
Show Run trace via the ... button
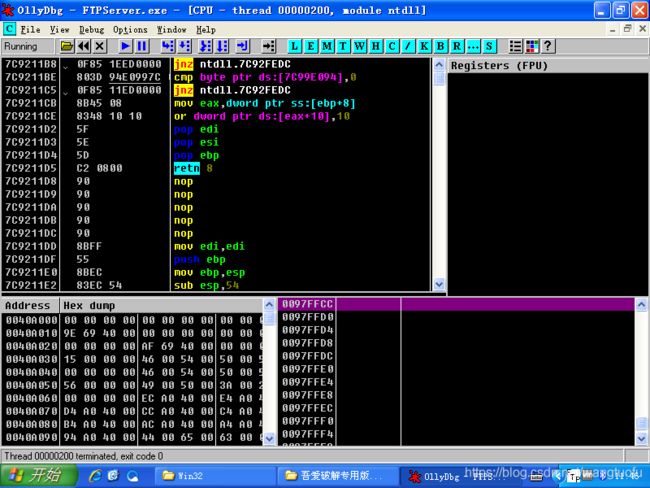473,46
